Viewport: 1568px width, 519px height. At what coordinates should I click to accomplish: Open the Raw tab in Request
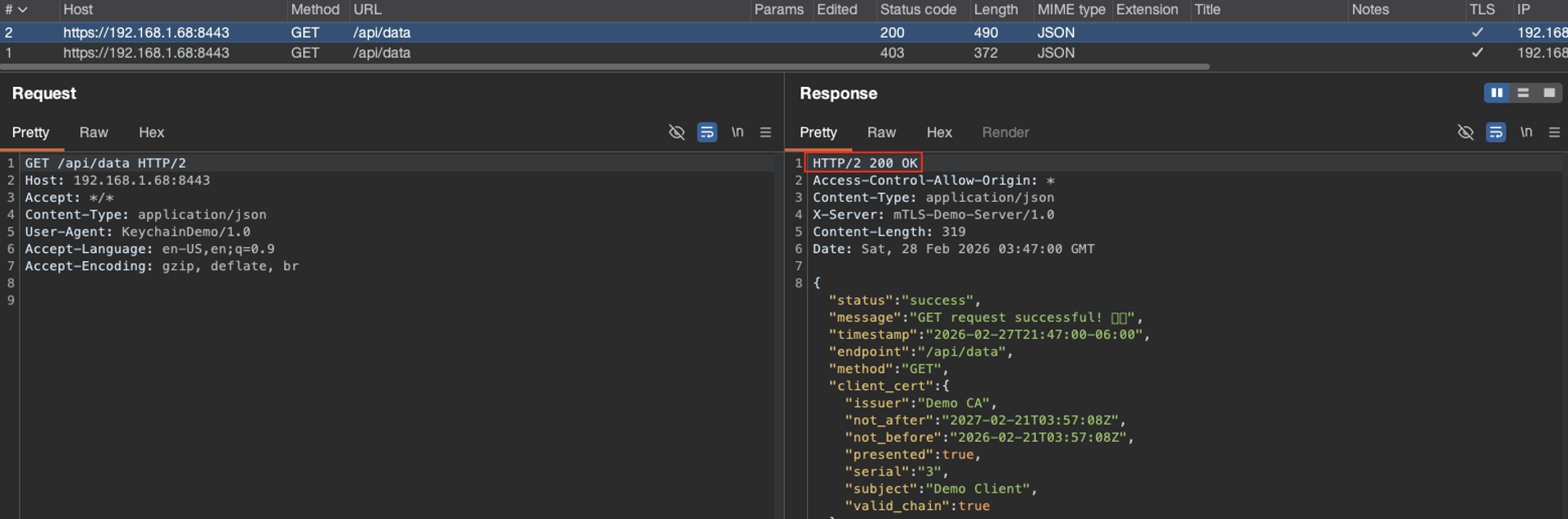coord(94,132)
